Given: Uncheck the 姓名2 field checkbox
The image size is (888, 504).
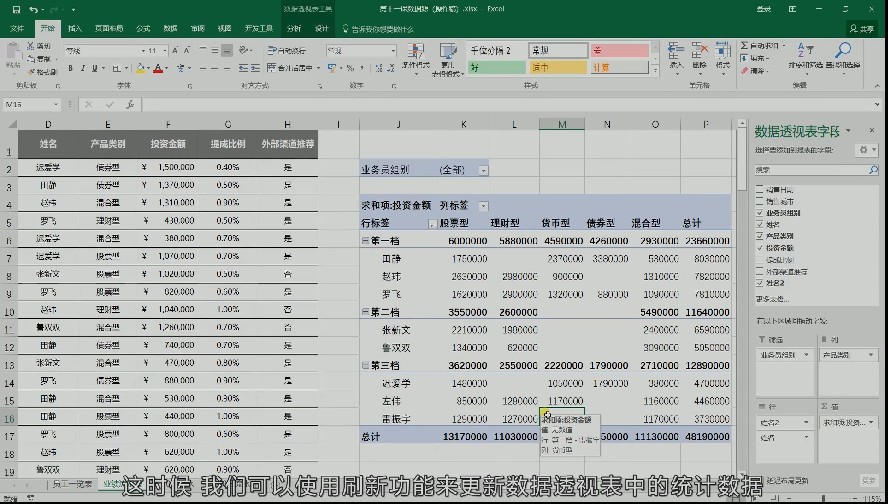Looking at the screenshot, I should click(760, 283).
